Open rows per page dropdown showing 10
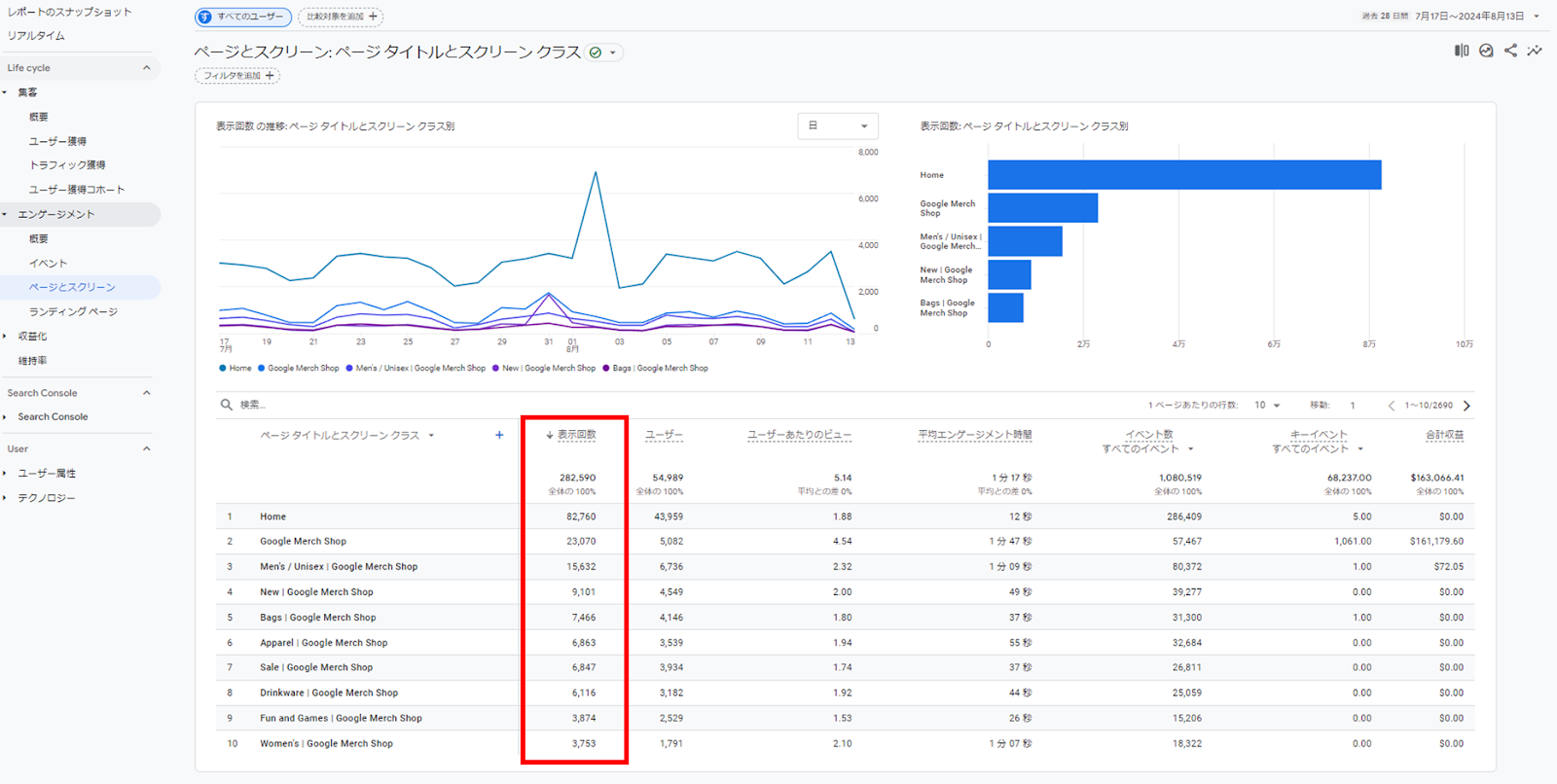The height and width of the screenshot is (784, 1557). point(1267,406)
